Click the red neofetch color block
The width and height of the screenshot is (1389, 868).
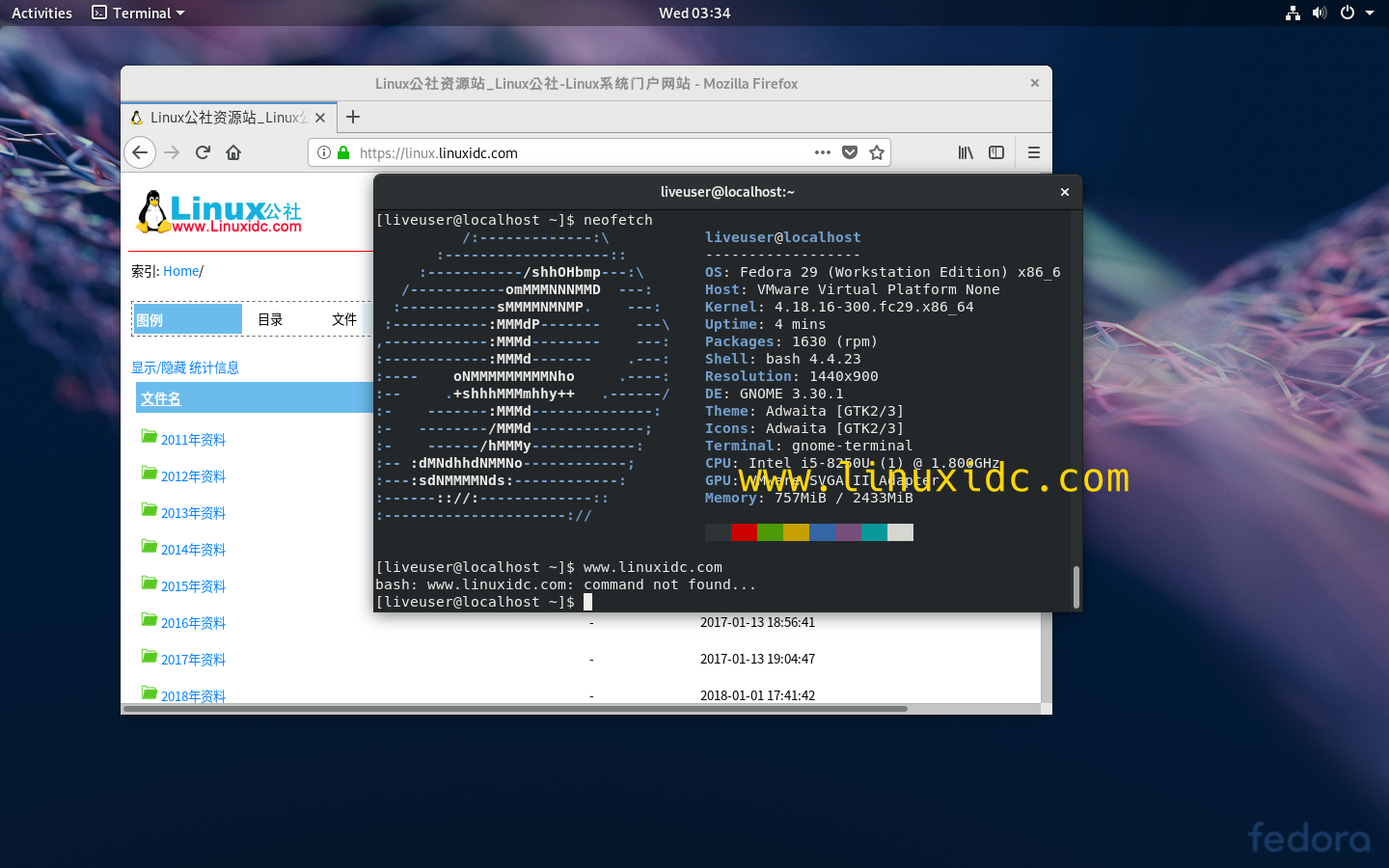click(x=744, y=532)
